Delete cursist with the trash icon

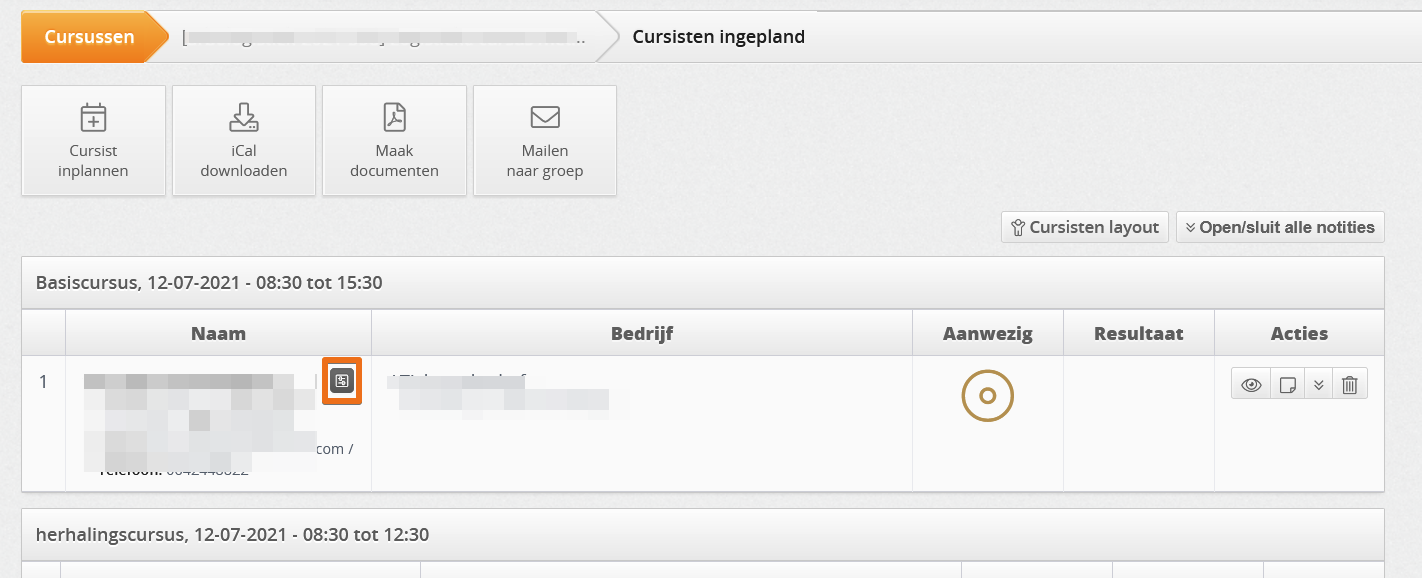tap(1350, 385)
